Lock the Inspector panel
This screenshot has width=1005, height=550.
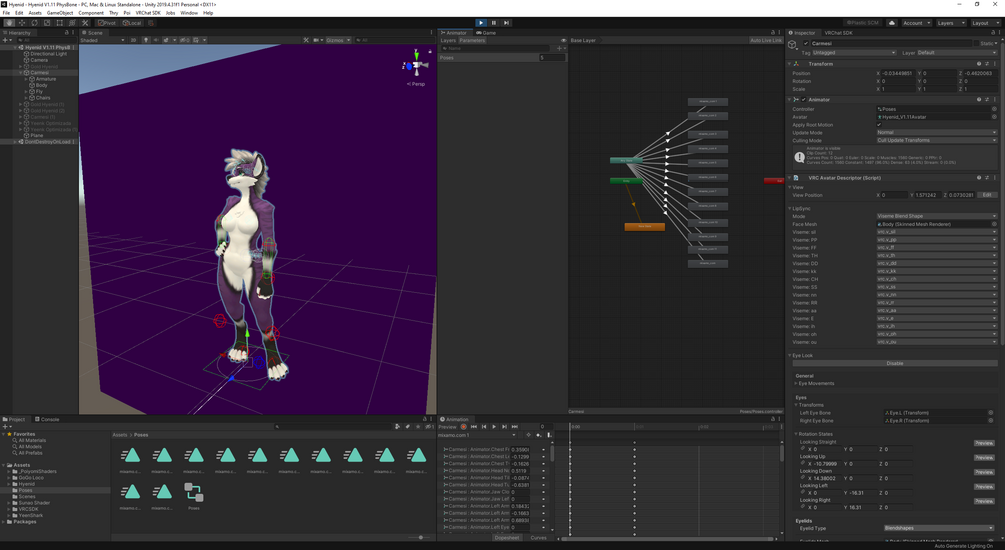tap(993, 33)
